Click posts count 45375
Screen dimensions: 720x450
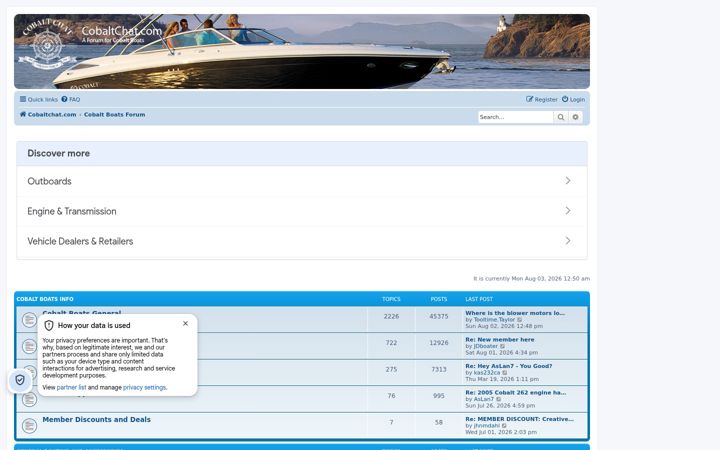439,316
